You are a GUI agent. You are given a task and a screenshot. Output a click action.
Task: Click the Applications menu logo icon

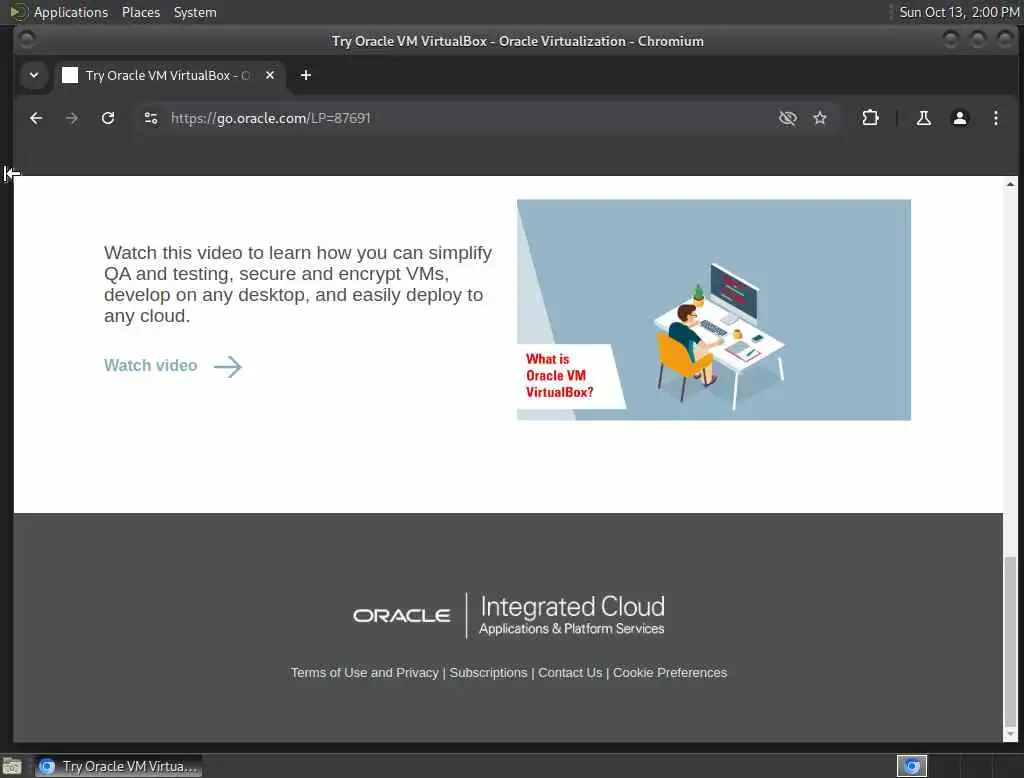(x=19, y=12)
